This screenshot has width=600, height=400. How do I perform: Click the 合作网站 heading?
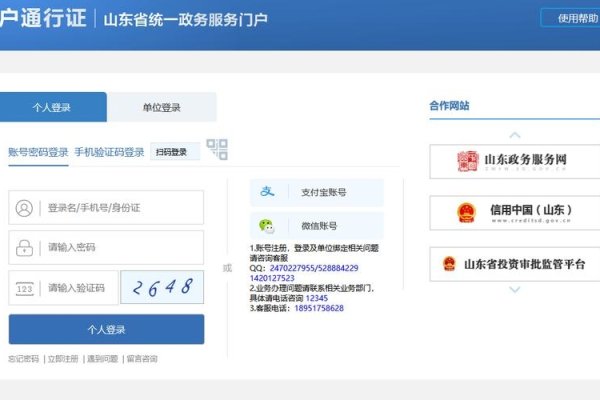coord(449,106)
